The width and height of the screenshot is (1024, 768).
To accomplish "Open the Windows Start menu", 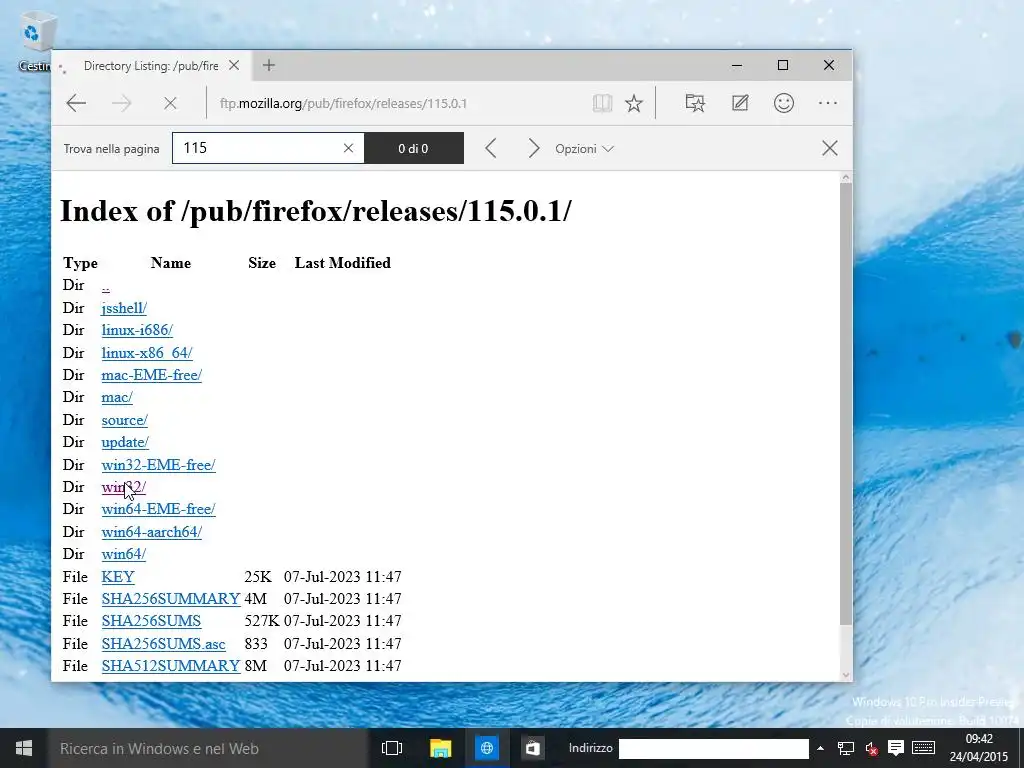I will [24, 748].
